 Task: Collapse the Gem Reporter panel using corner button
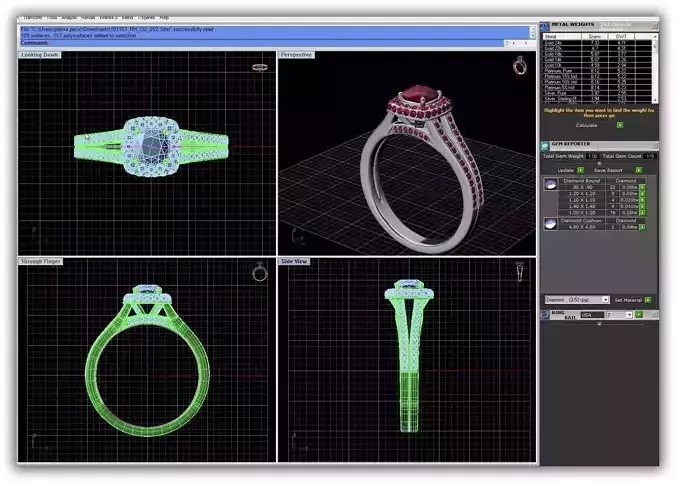(x=654, y=146)
